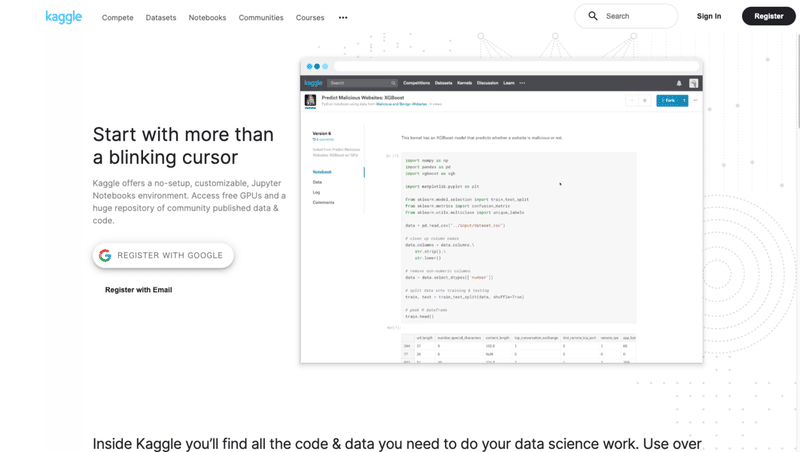Viewport: 800px width, 452px height.
Task: Click the Google G logo icon
Action: coord(105,255)
